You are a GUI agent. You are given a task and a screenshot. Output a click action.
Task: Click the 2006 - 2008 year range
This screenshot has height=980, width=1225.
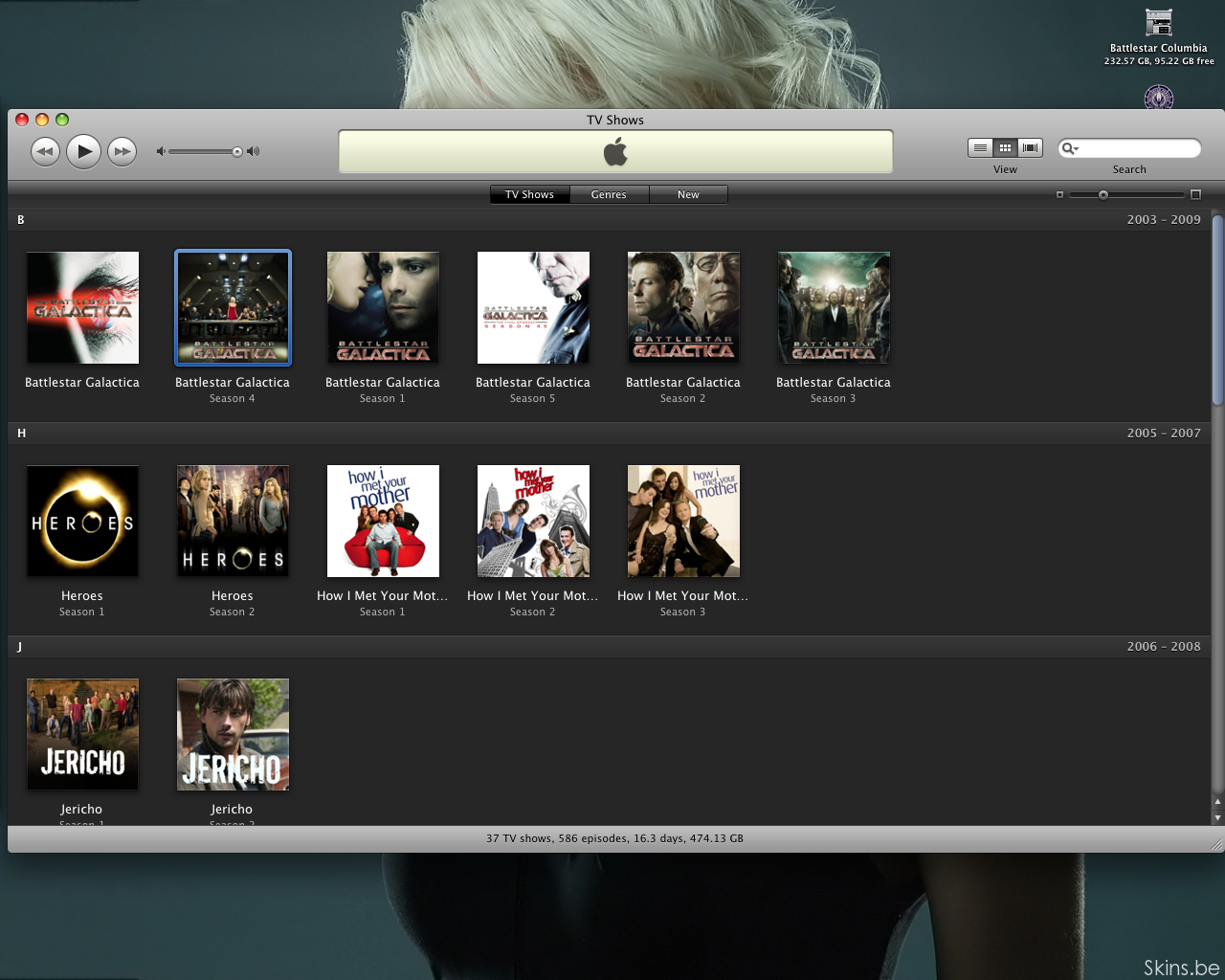[x=1164, y=647]
